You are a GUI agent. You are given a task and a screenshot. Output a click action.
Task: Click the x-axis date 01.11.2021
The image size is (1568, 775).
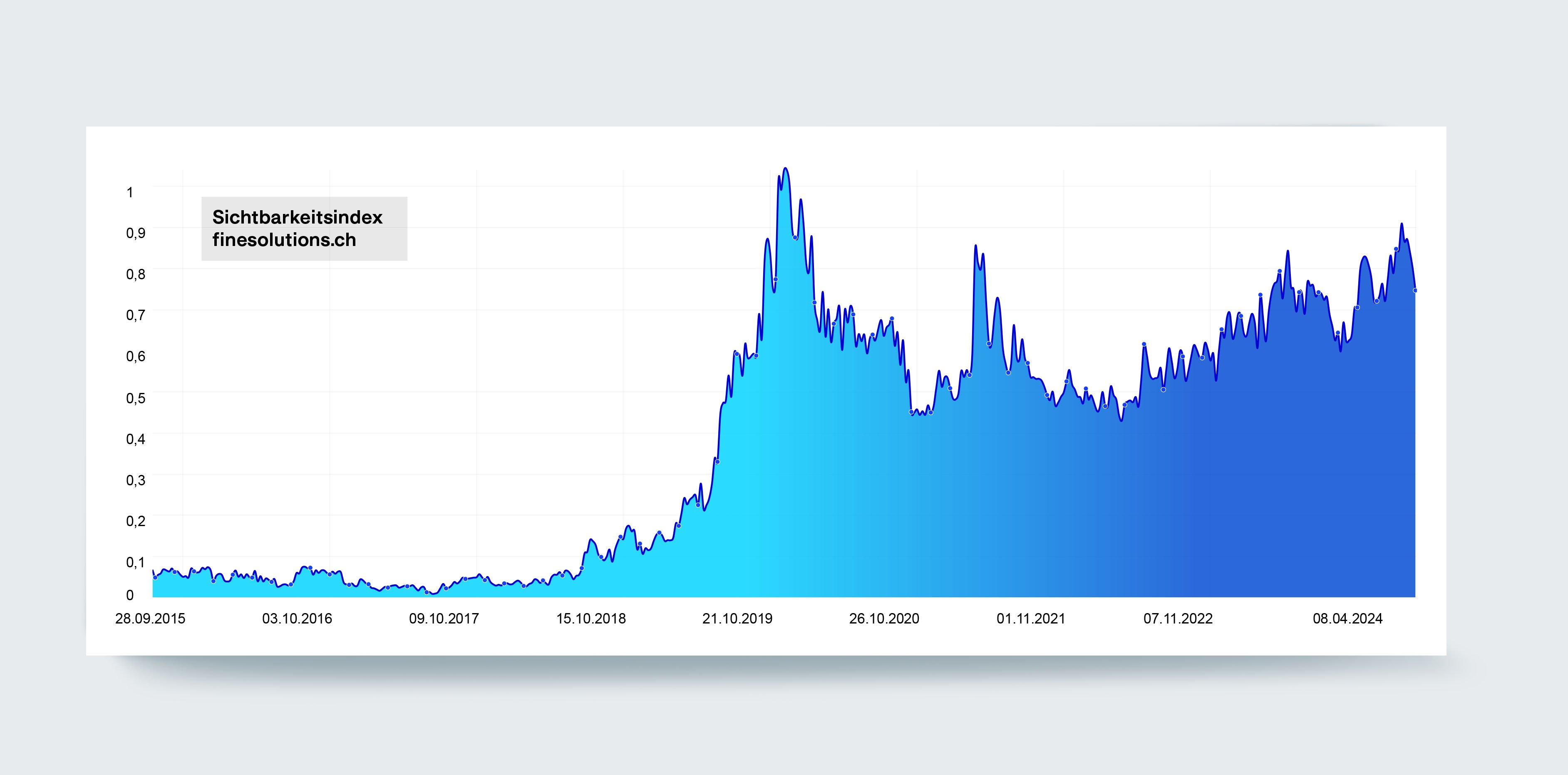point(1030,619)
